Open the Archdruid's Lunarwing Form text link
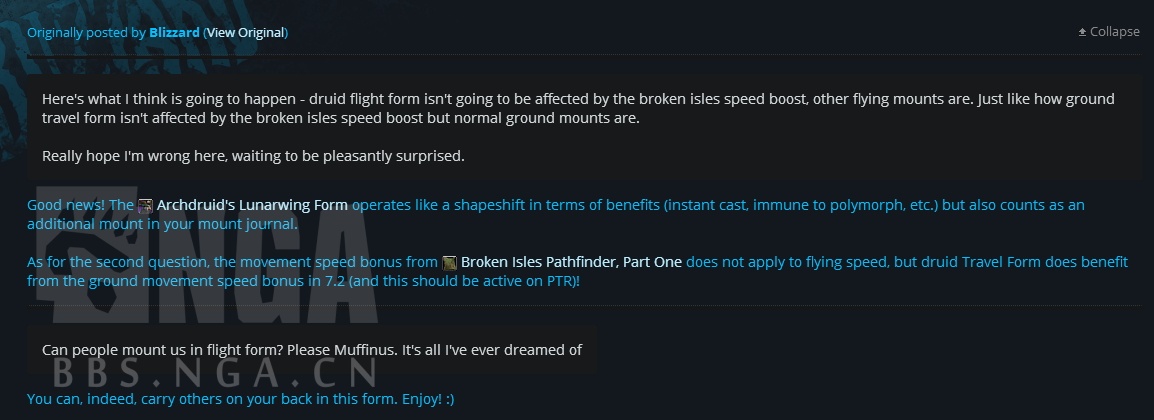The image size is (1154, 420). 252,205
